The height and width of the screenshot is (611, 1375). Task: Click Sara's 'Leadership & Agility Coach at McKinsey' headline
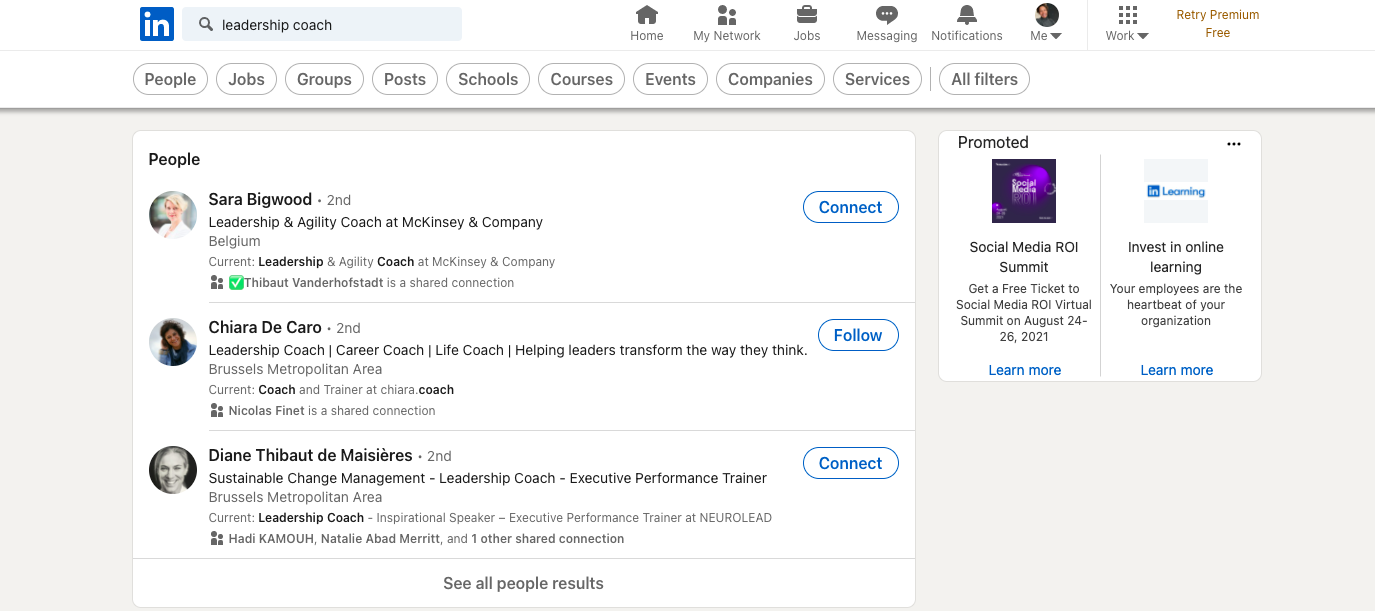375,222
